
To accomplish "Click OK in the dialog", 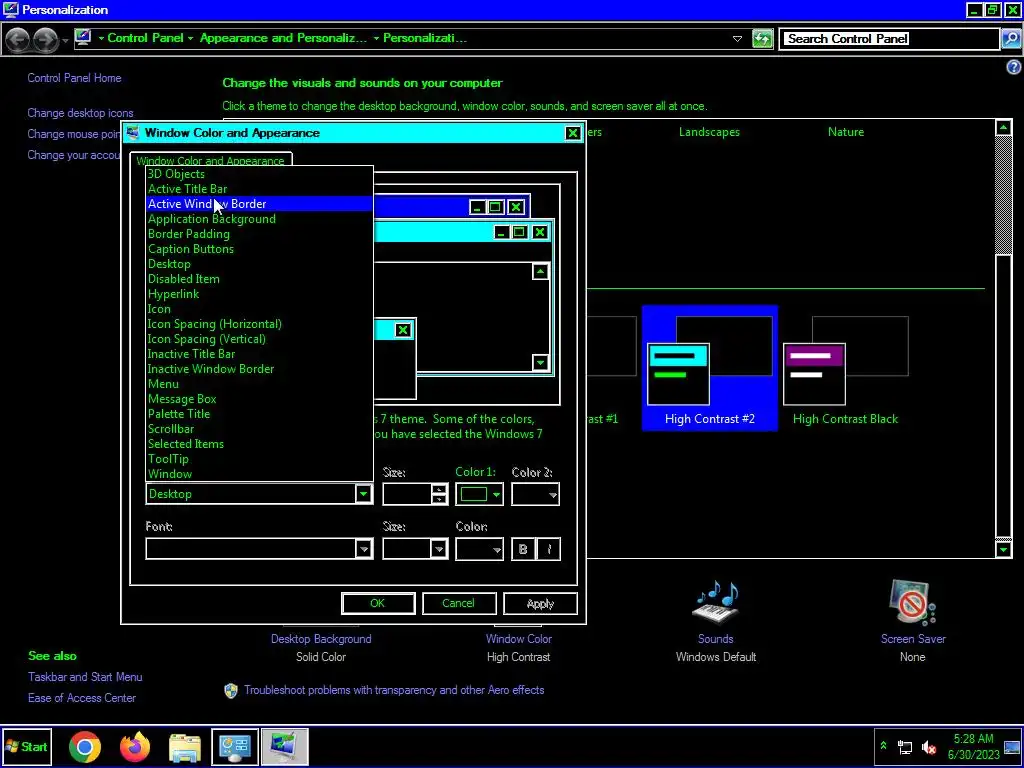I will (x=378, y=603).
